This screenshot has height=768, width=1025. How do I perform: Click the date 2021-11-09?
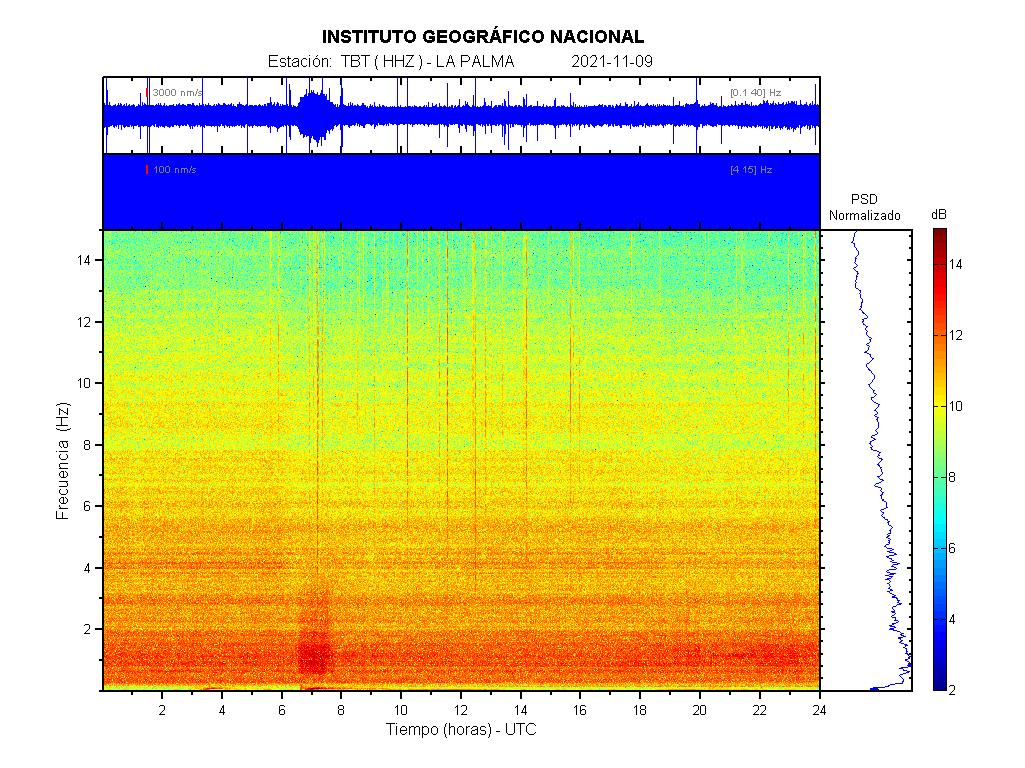(612, 62)
